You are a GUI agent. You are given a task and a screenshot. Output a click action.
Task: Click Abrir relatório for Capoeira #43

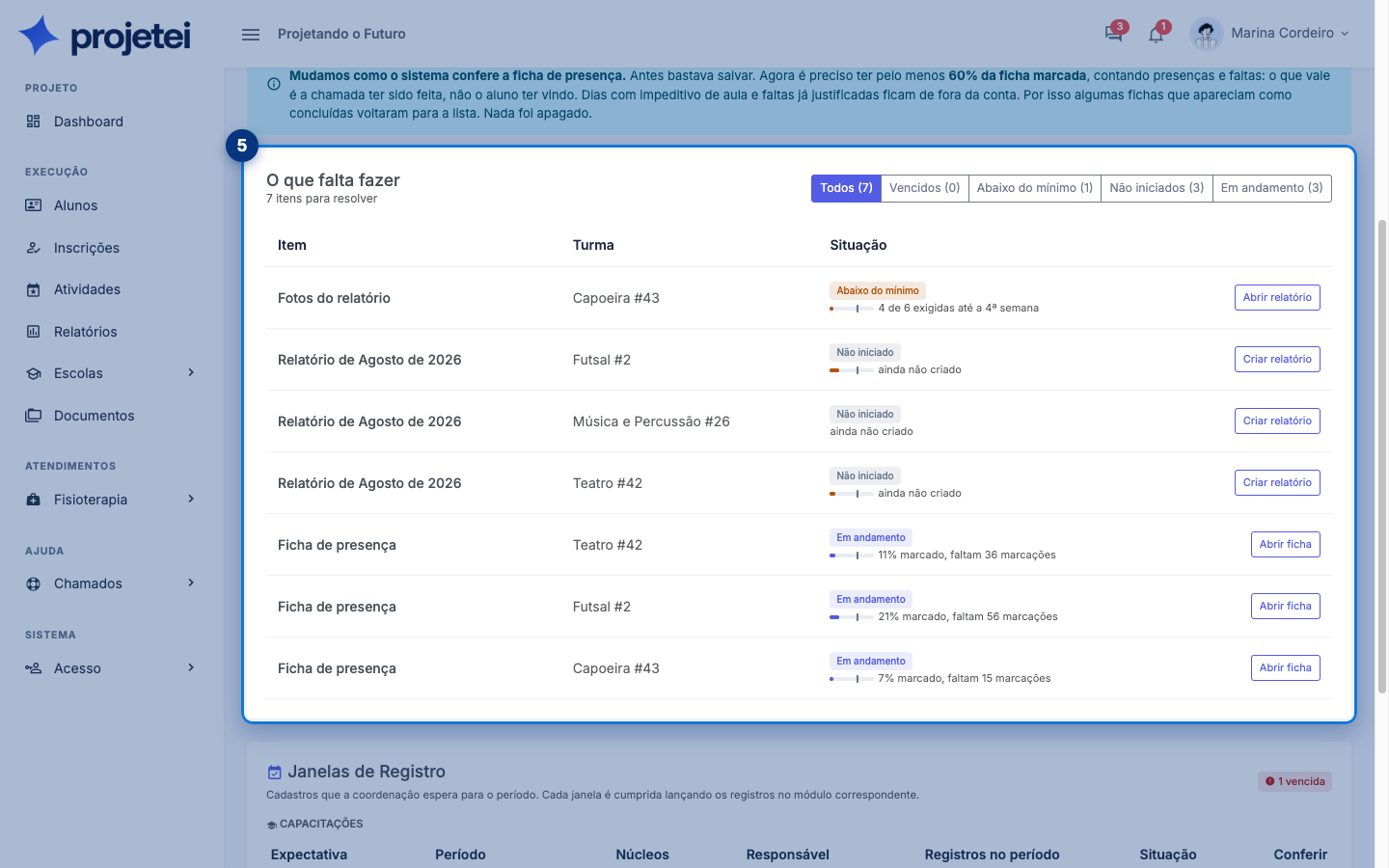coord(1277,297)
